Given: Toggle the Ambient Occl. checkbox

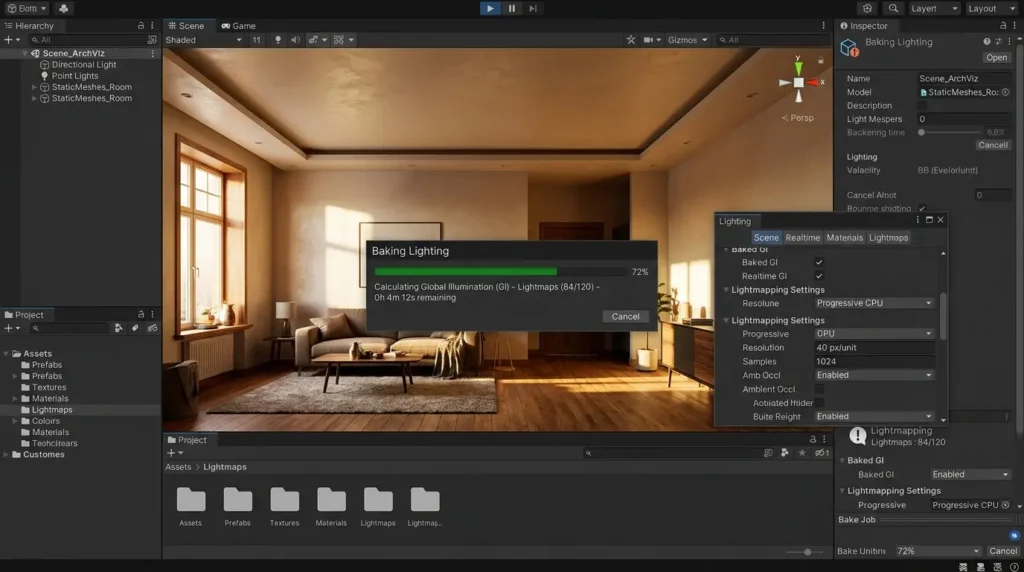Looking at the screenshot, I should 819,389.
